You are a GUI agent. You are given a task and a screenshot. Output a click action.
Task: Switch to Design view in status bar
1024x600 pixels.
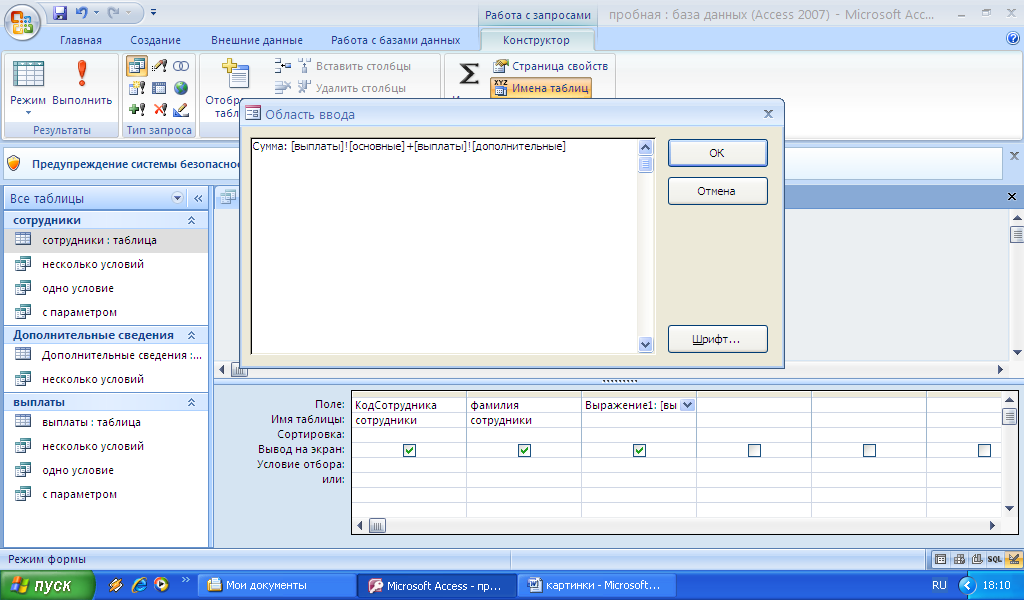click(1014, 559)
